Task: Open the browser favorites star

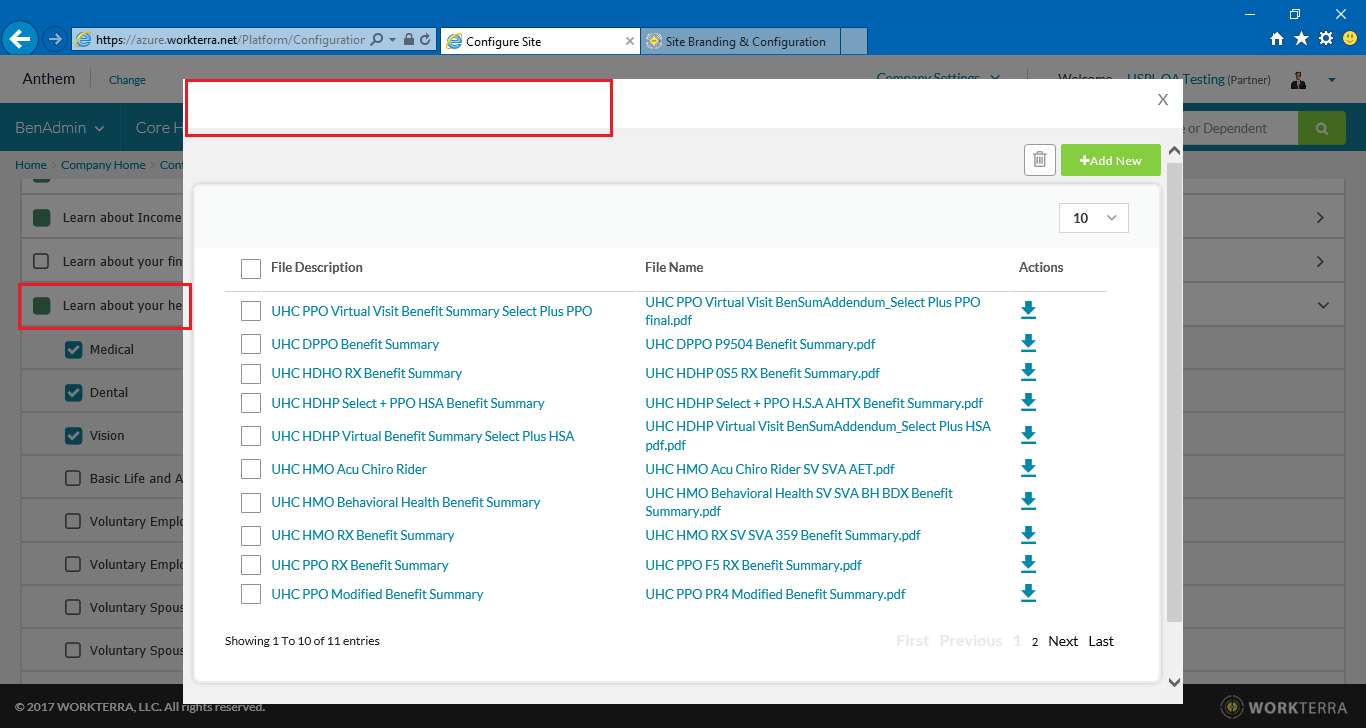Action: pyautogui.click(x=1301, y=39)
